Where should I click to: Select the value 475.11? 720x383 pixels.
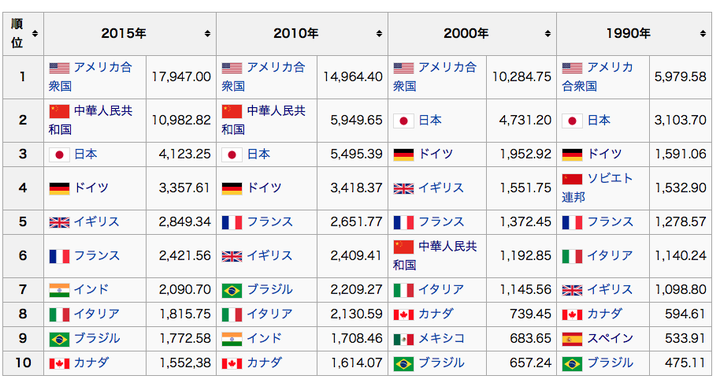pos(685,363)
